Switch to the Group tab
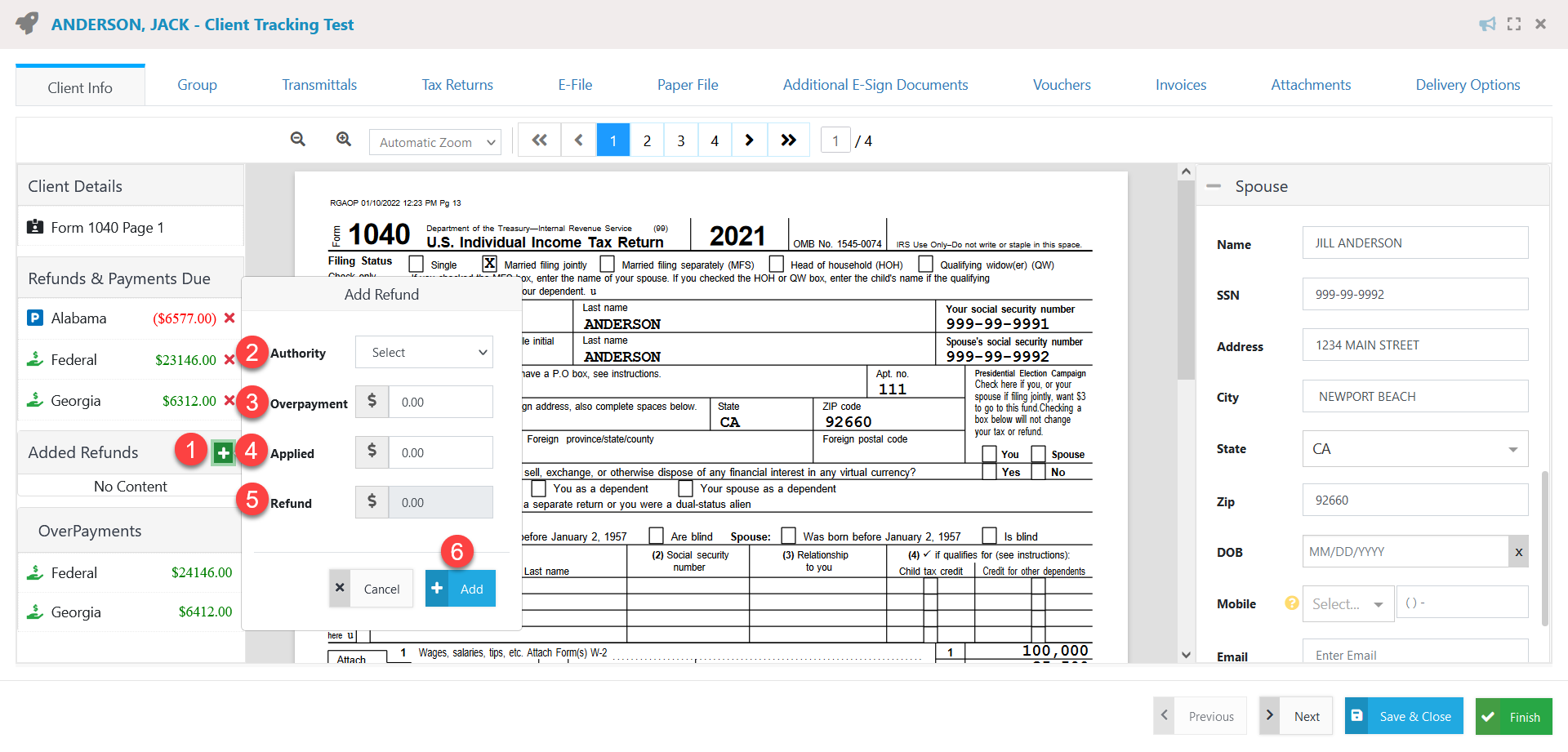The image size is (1568, 752). click(197, 85)
